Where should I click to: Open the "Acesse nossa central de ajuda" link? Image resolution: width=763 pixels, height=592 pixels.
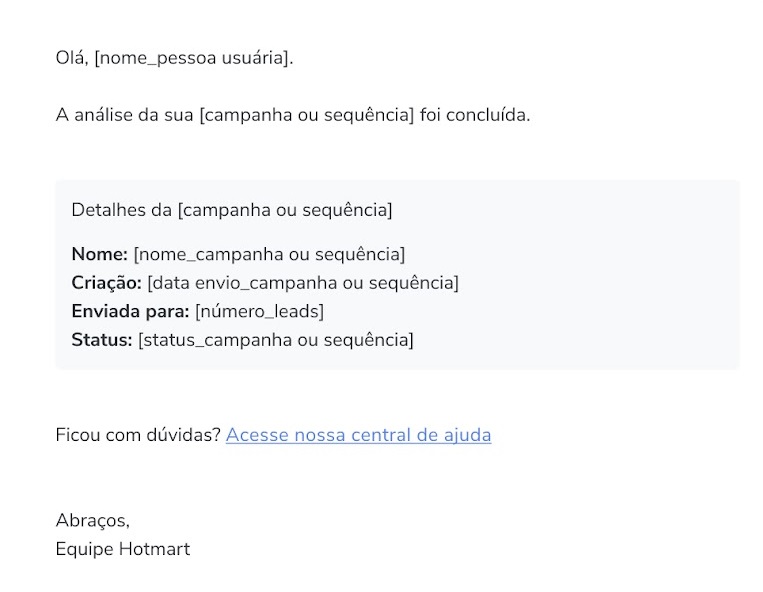[358, 435]
